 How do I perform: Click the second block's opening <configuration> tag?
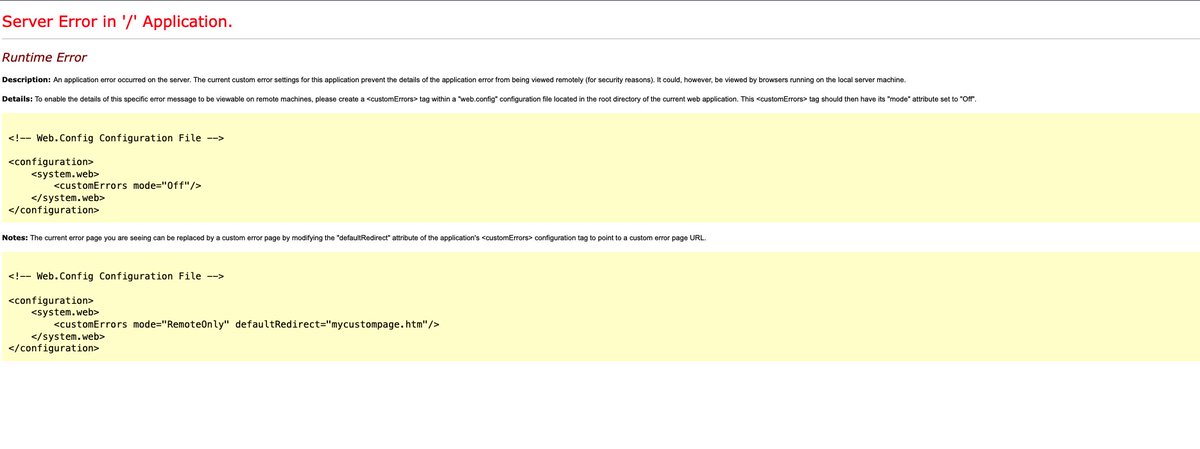[x=51, y=300]
